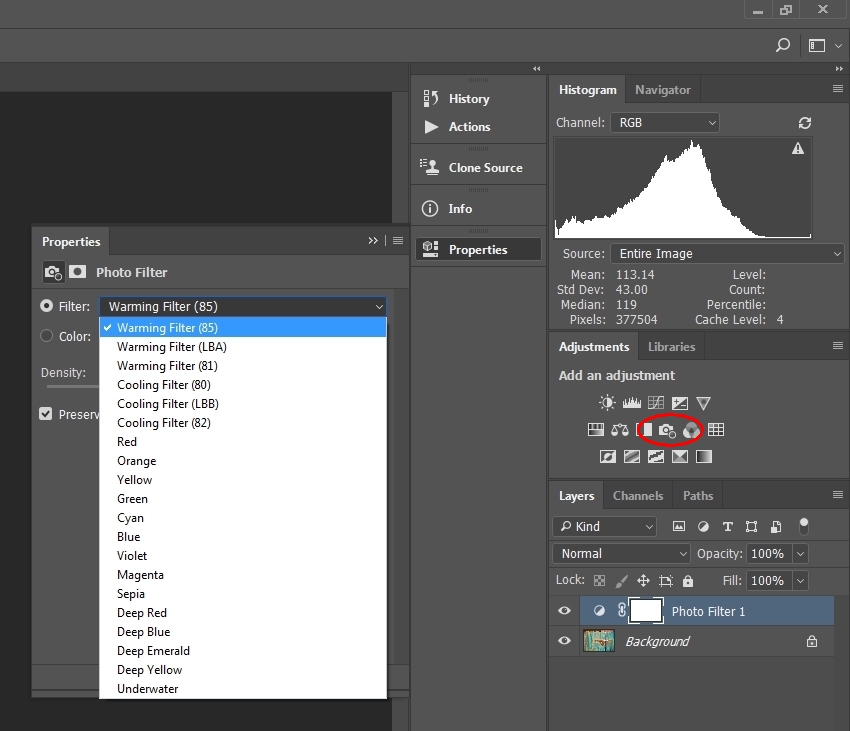Screen dimensions: 850x731
Task: Open the Normal blend mode dropdown
Action: pyautogui.click(x=621, y=554)
